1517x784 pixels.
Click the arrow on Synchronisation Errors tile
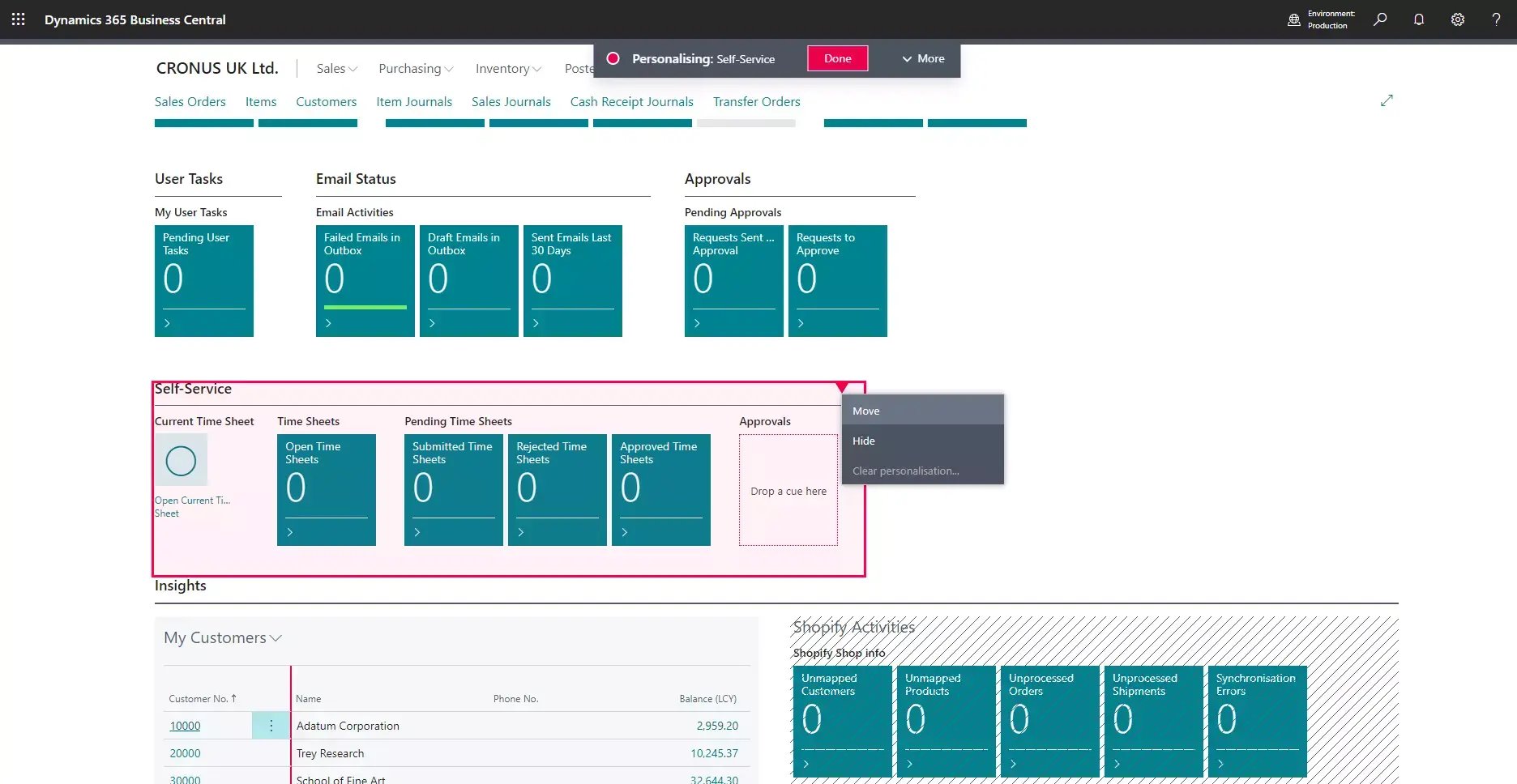point(1221,764)
